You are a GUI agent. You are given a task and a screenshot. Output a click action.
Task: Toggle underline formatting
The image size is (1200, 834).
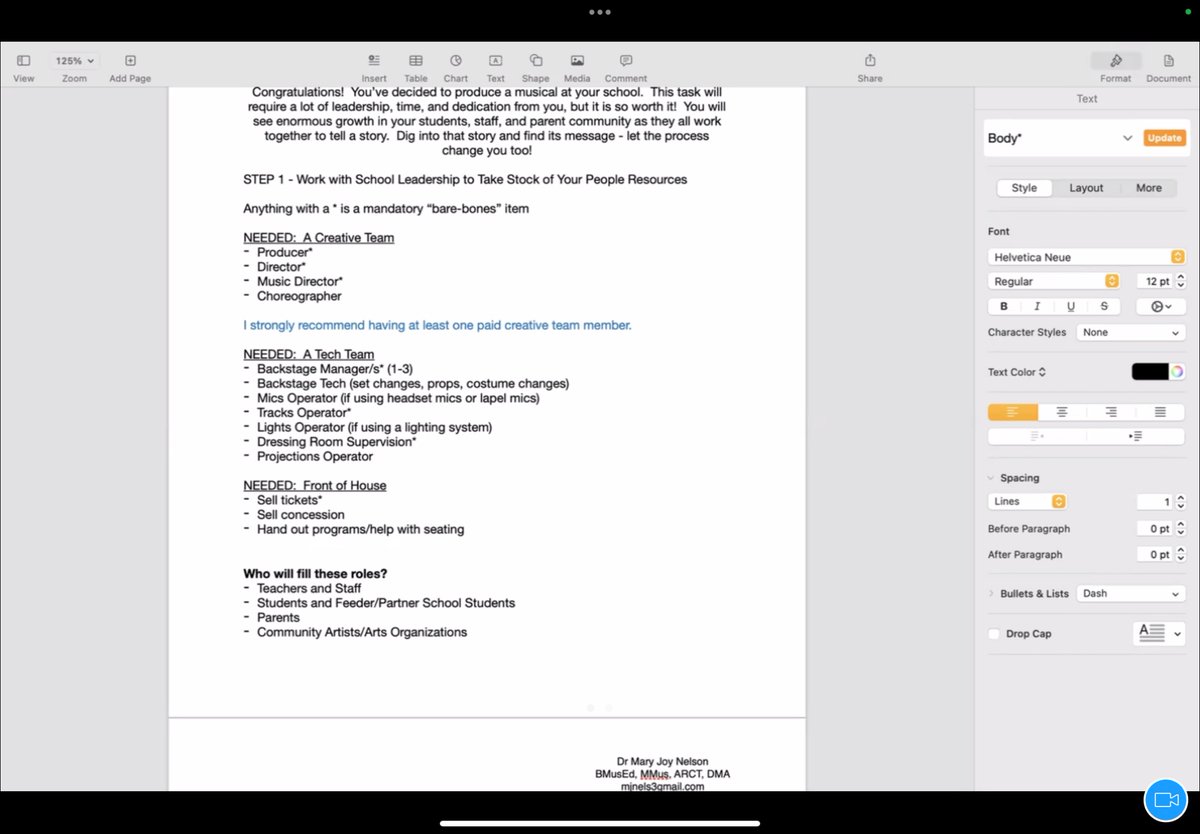(1071, 307)
